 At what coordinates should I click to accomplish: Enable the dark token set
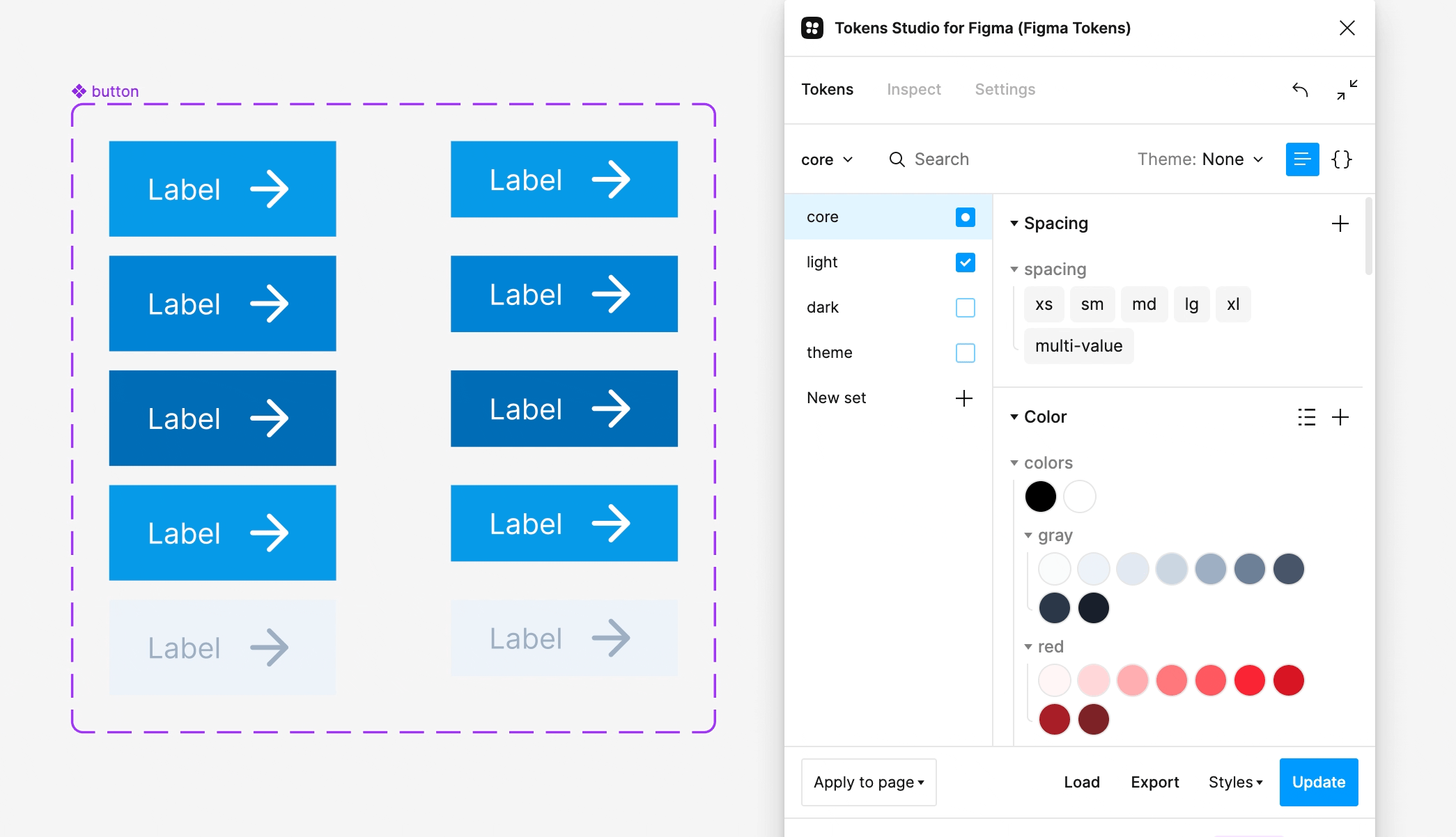click(x=966, y=308)
